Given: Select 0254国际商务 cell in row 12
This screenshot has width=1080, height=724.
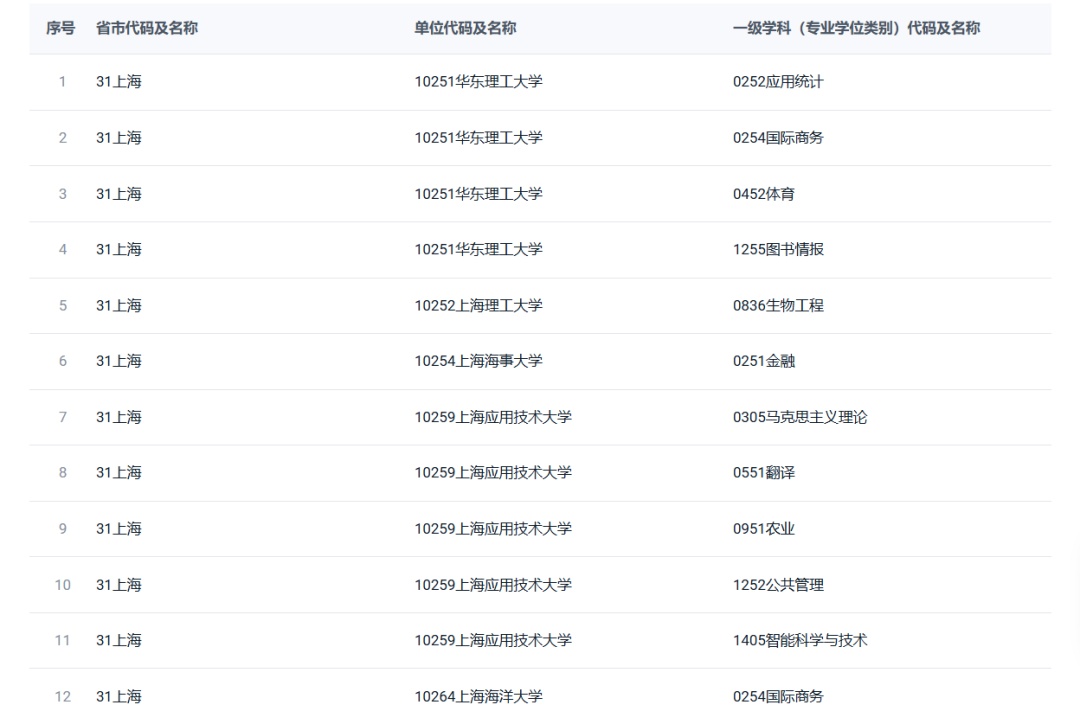Looking at the screenshot, I should click(x=778, y=696).
